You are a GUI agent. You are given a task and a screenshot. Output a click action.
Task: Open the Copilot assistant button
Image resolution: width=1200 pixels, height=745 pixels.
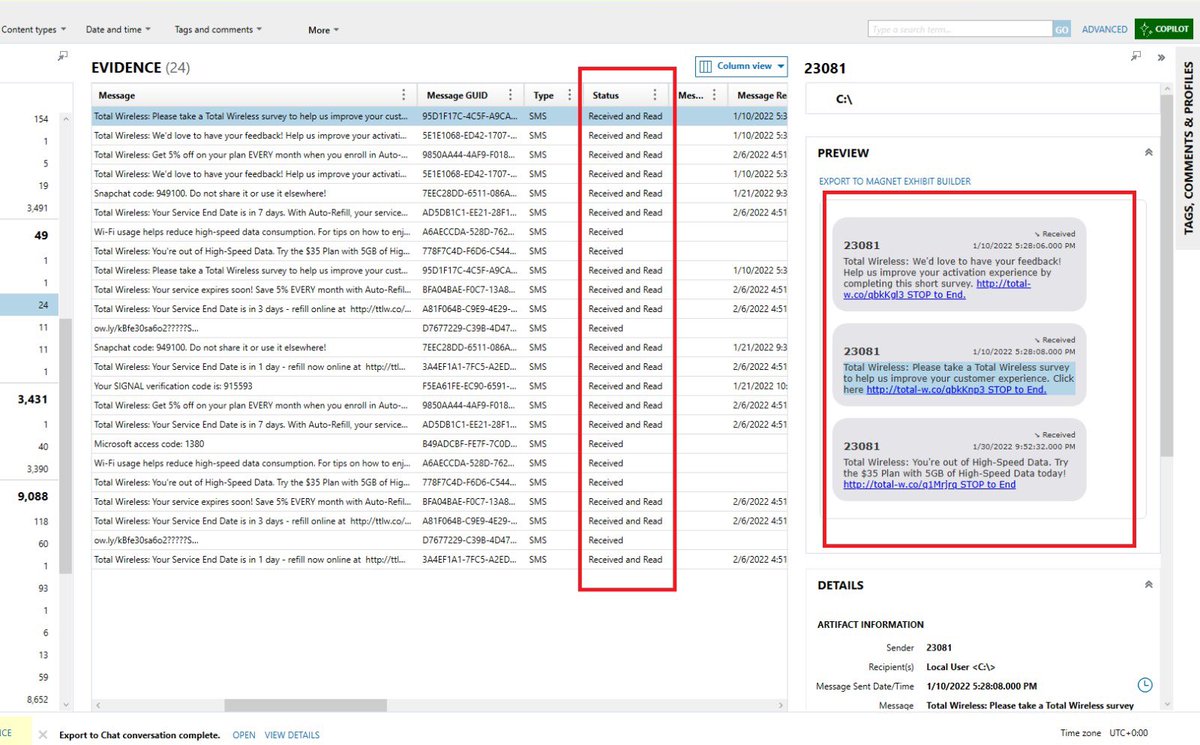[1164, 29]
